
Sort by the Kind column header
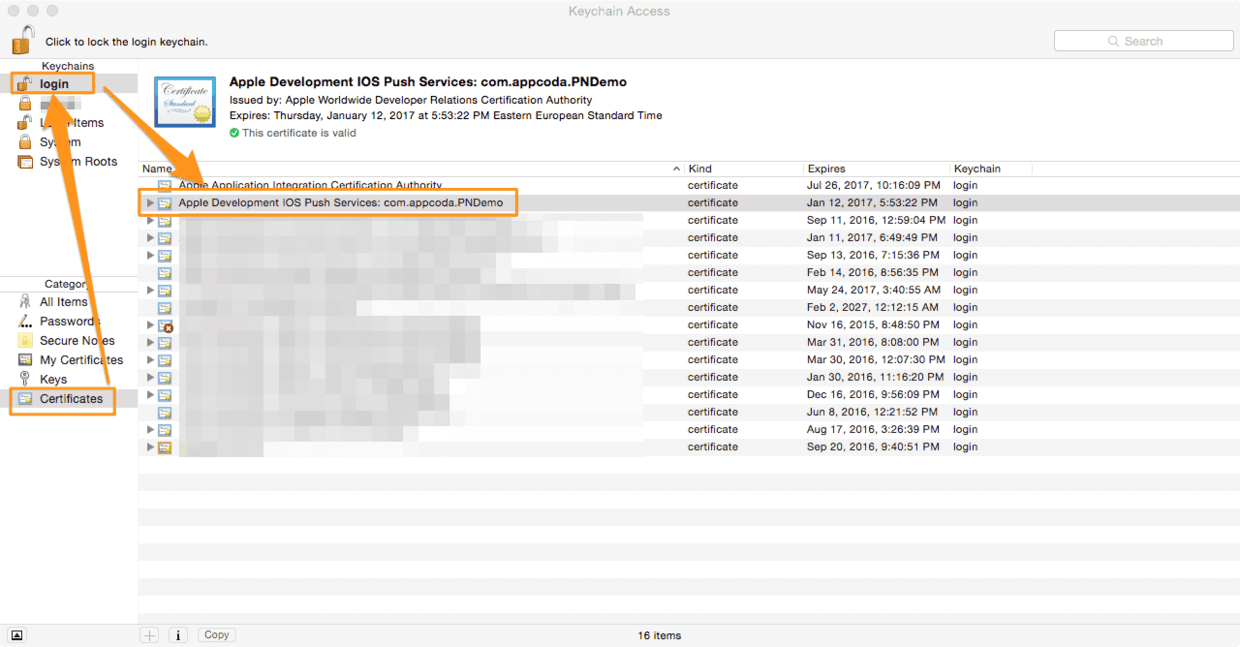pyautogui.click(x=744, y=169)
